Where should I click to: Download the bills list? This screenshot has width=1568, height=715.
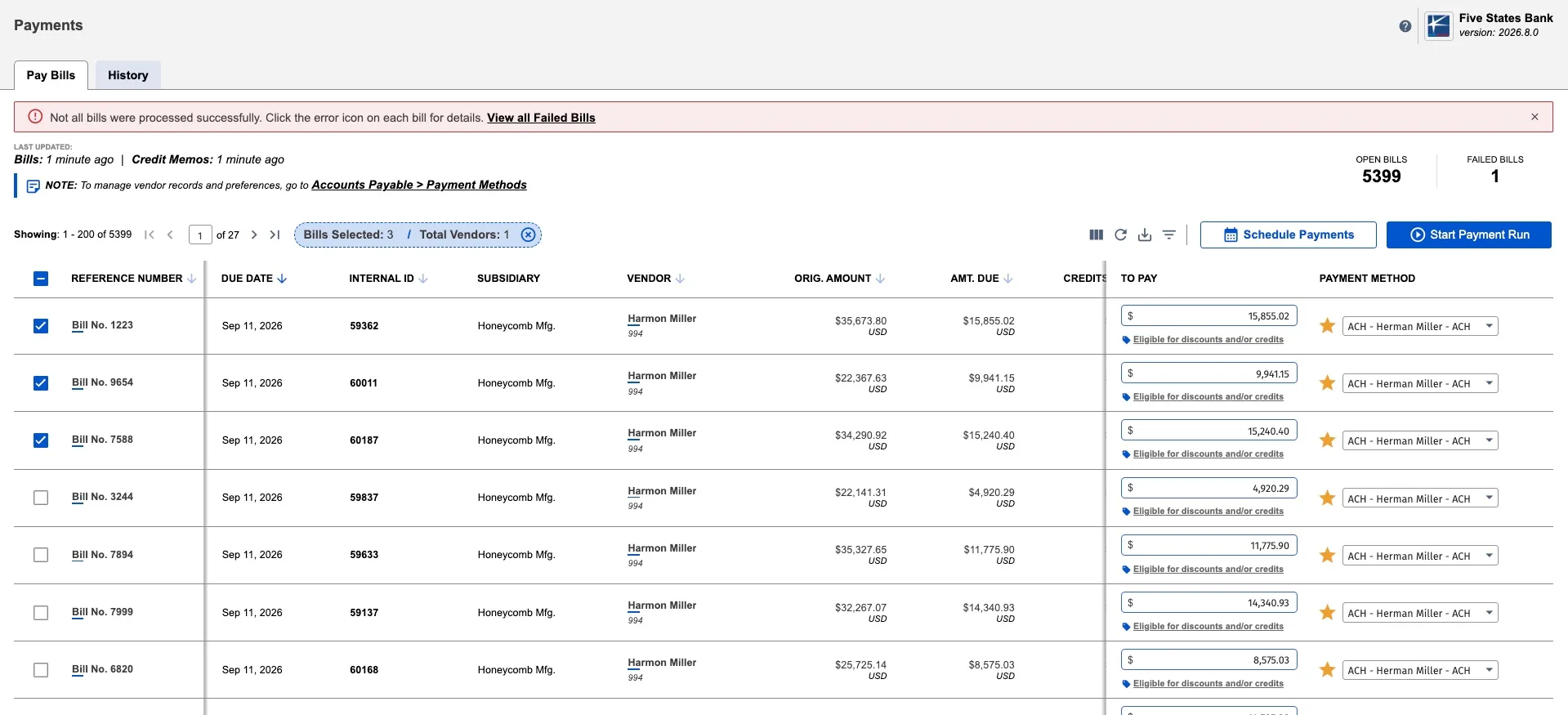pyautogui.click(x=1145, y=235)
